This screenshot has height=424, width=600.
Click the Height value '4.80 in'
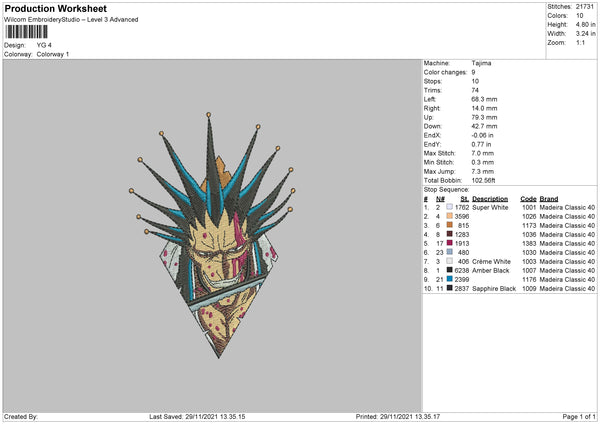point(585,24)
